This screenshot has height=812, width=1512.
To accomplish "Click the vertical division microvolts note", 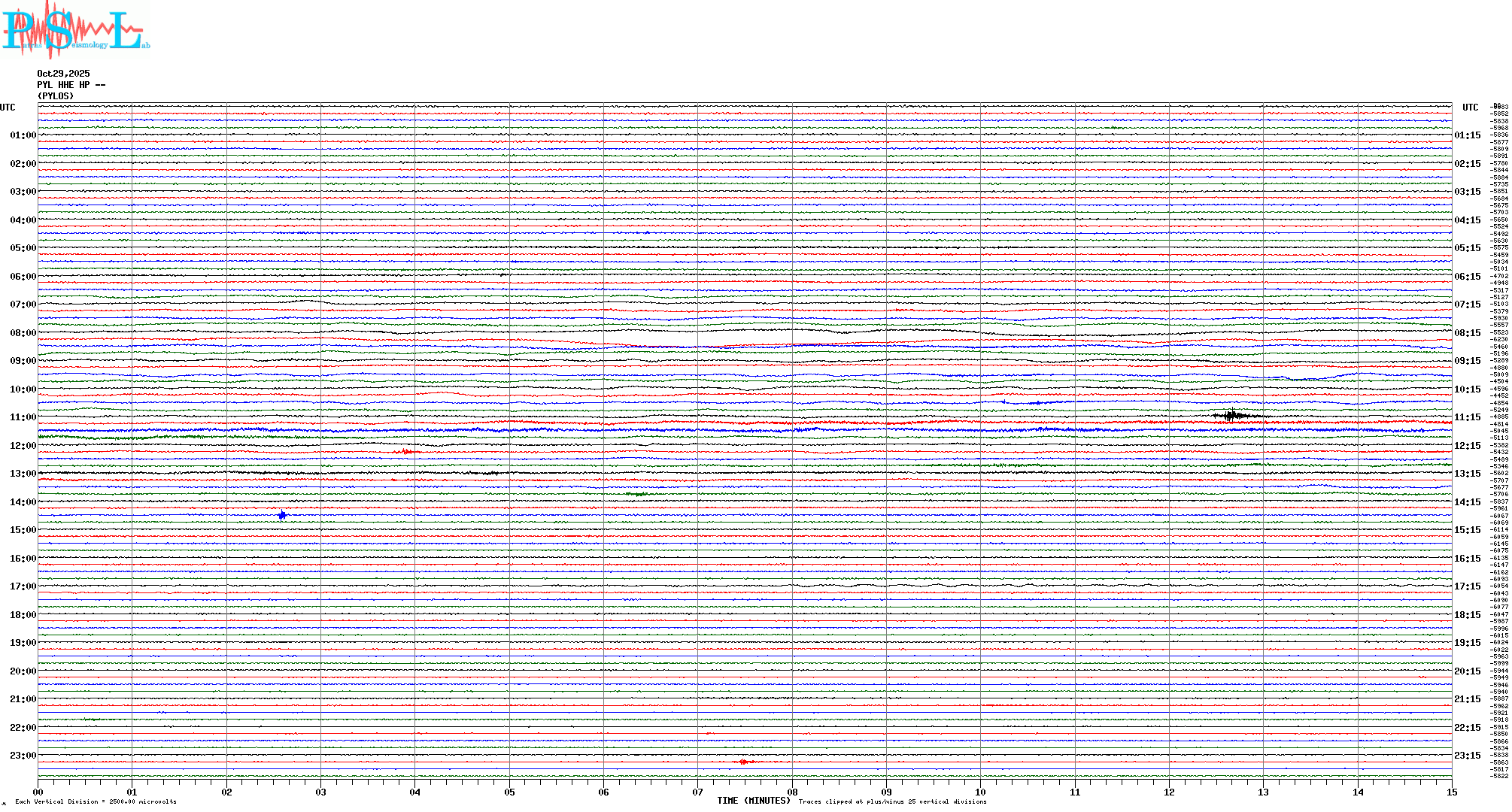I will 96,801.
